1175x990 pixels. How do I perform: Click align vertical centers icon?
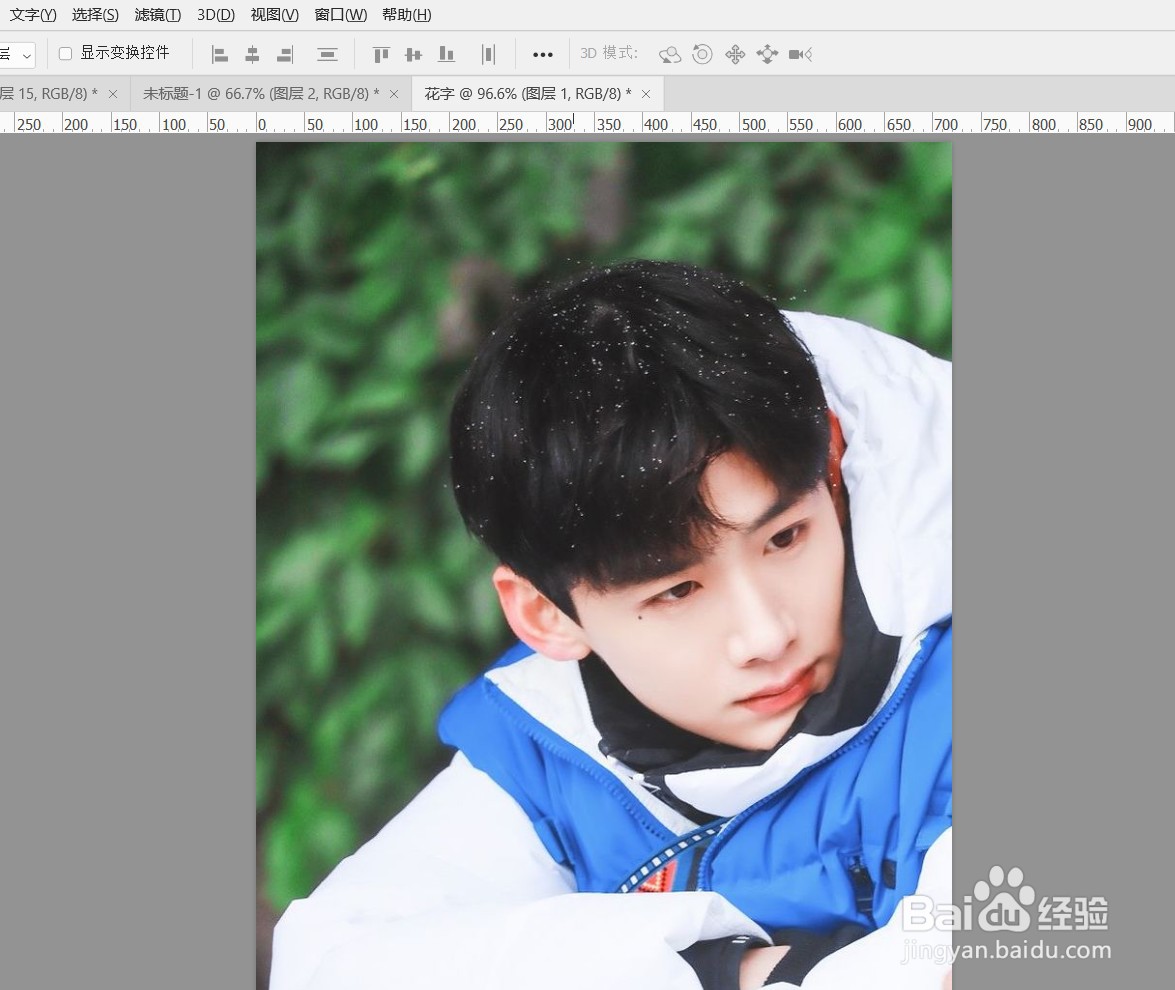point(414,54)
